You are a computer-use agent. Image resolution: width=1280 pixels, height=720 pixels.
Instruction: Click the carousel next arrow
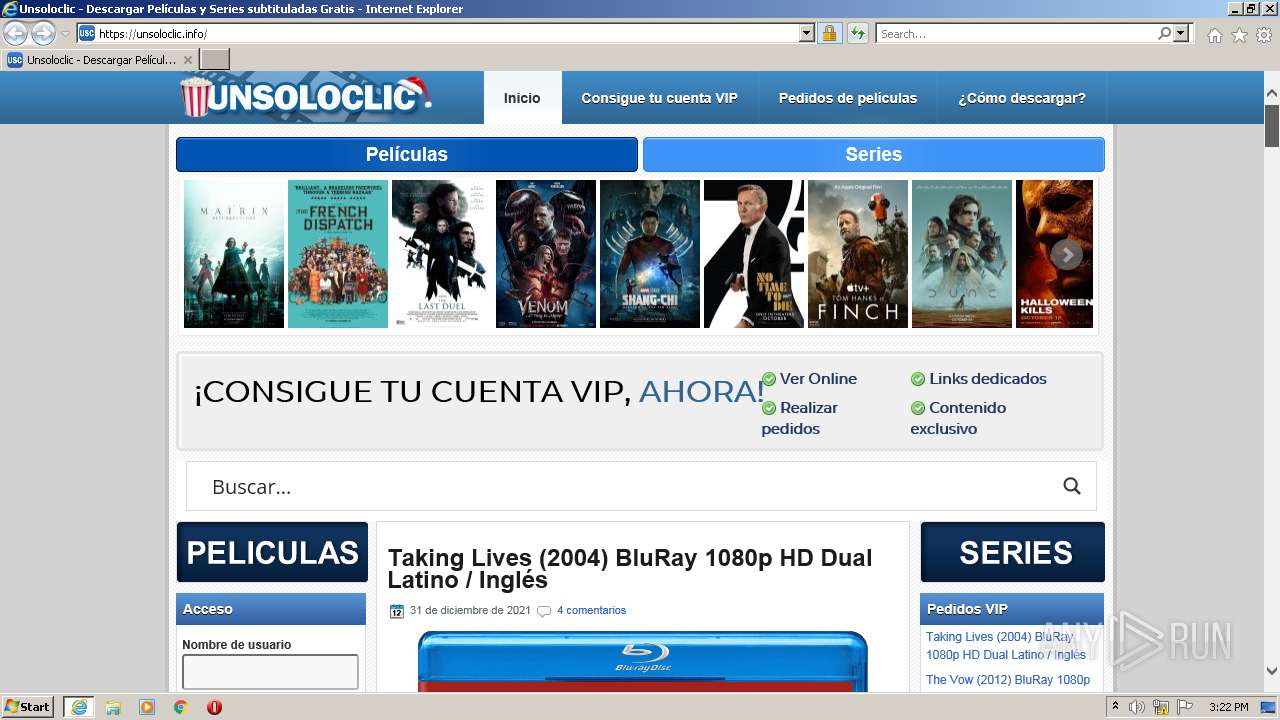1067,255
